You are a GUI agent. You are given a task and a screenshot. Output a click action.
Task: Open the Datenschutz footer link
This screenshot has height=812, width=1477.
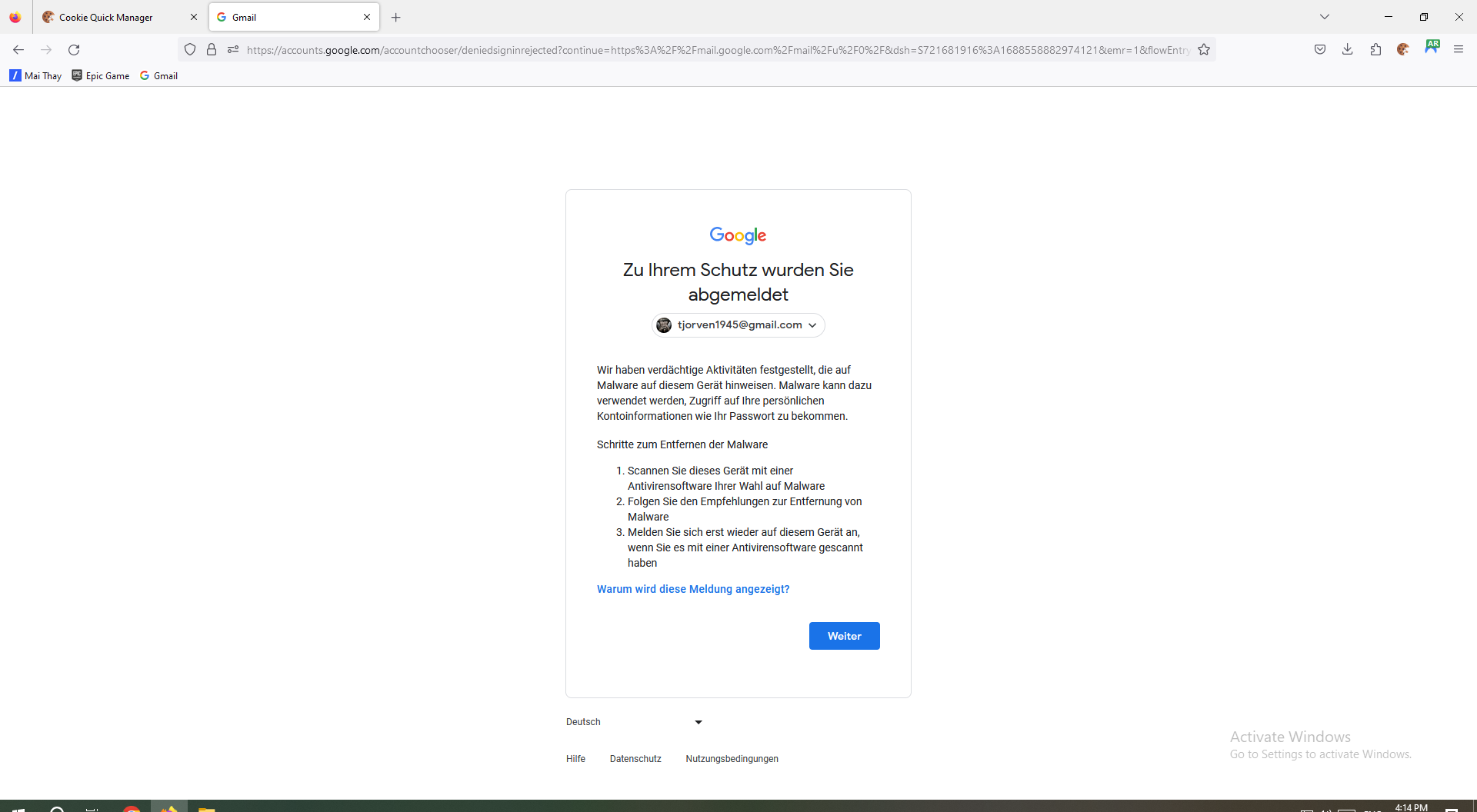tap(635, 759)
